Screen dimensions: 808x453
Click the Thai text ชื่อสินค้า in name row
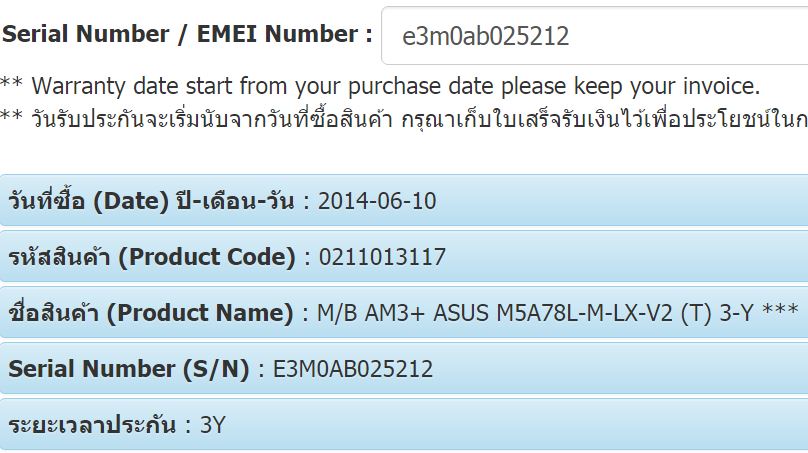tap(52, 313)
